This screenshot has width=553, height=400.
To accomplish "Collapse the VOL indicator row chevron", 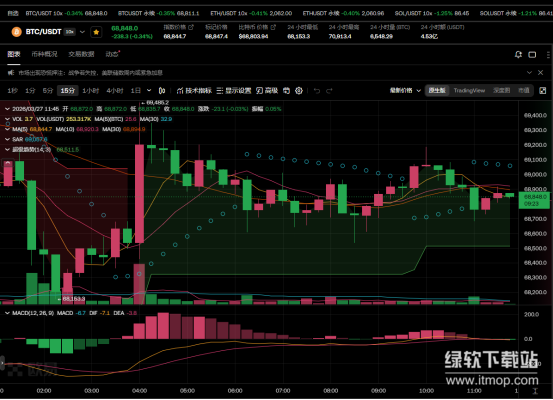I will (7, 119).
